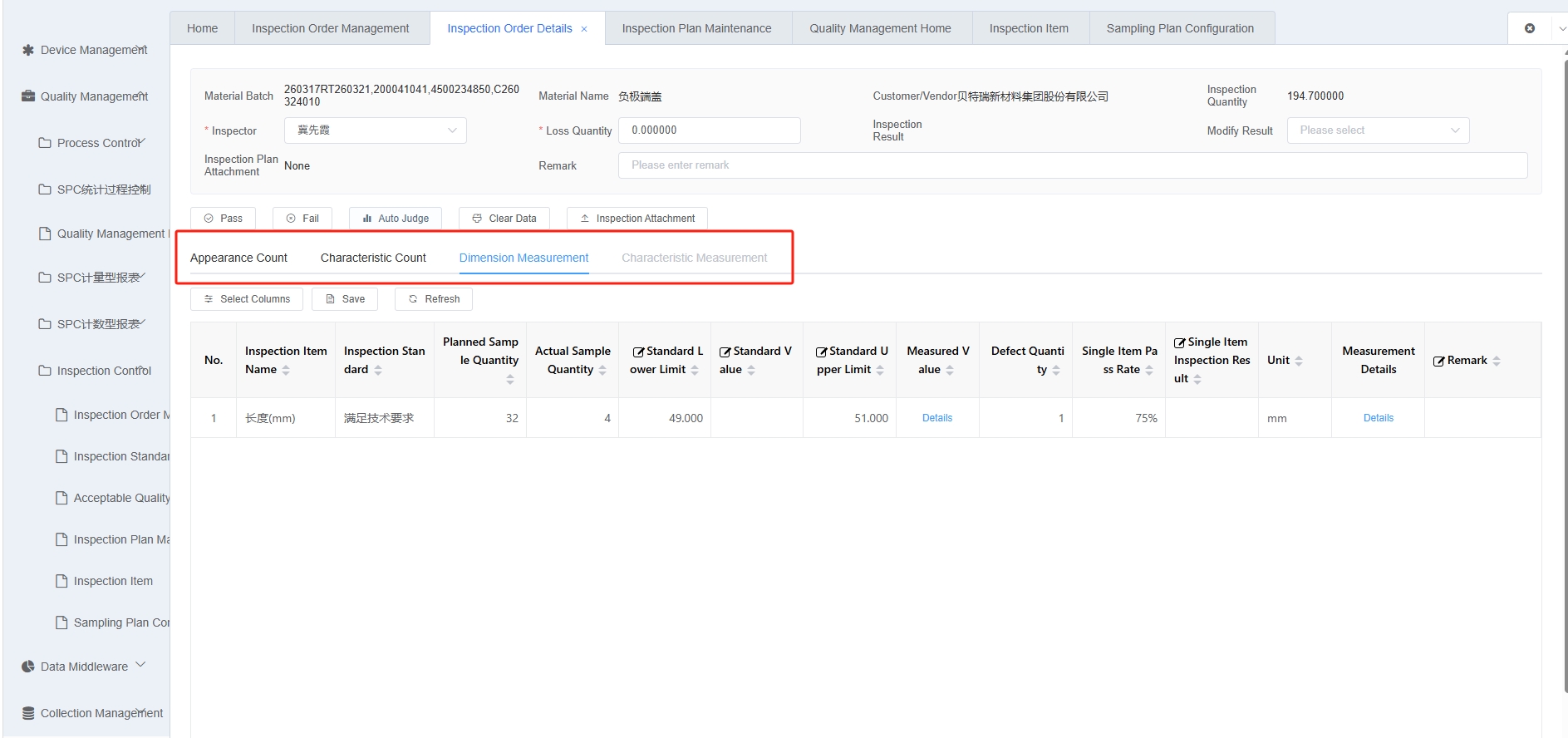Image resolution: width=1568 pixels, height=738 pixels.
Task: Click the Refresh button
Action: pyautogui.click(x=434, y=299)
